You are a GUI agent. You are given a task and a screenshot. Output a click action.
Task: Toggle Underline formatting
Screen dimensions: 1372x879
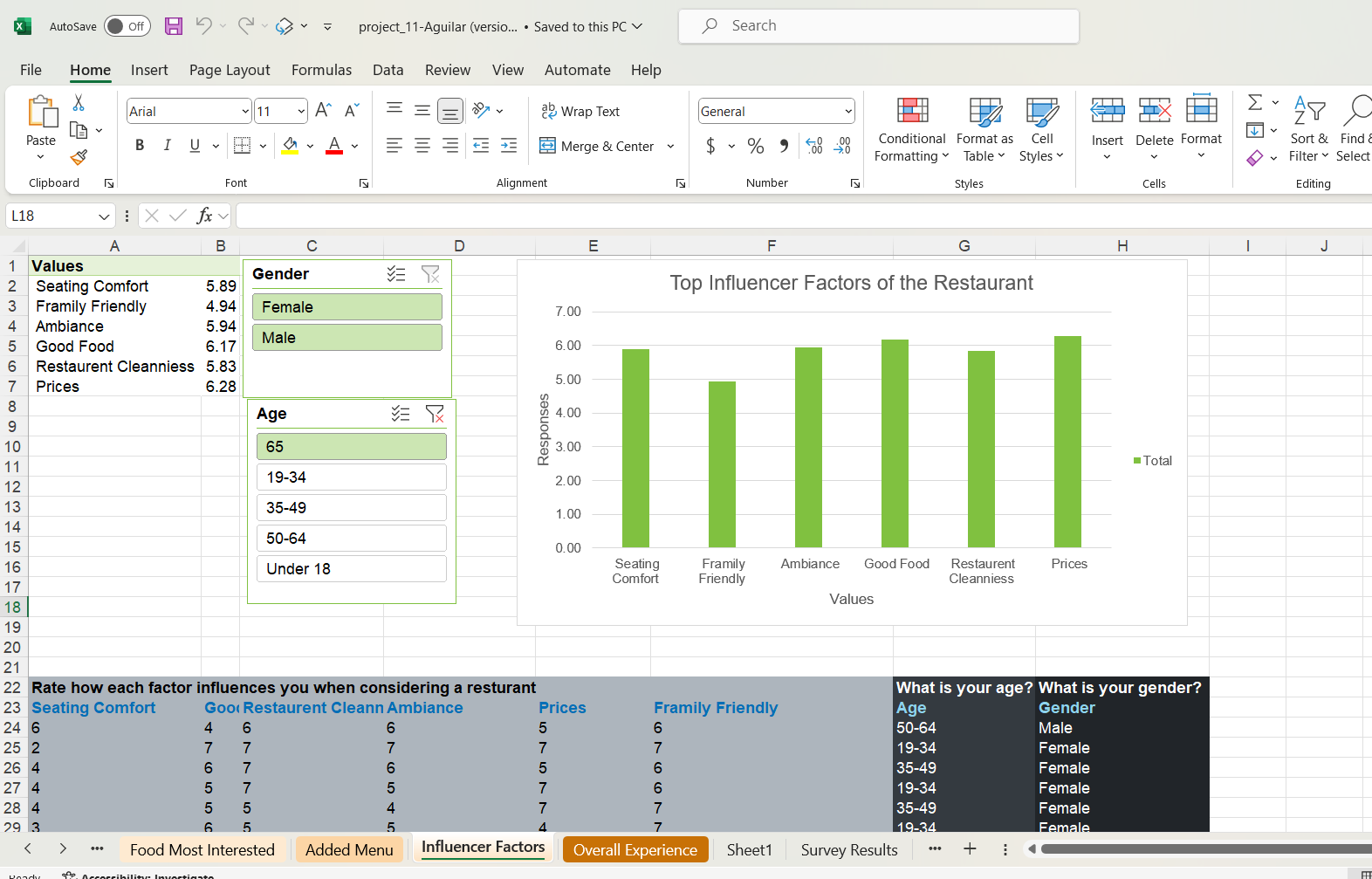coord(195,146)
